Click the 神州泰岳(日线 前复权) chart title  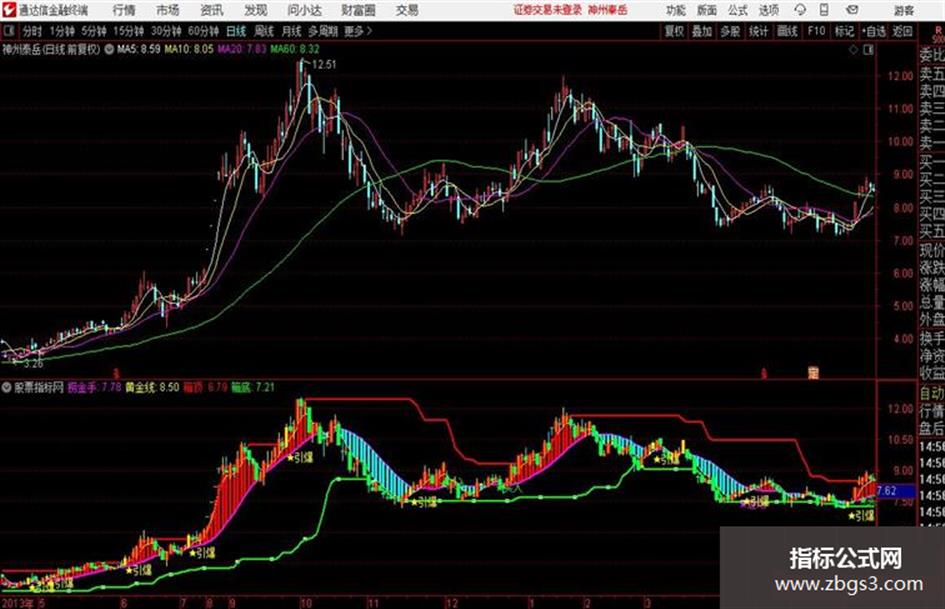pyautogui.click(x=51, y=49)
